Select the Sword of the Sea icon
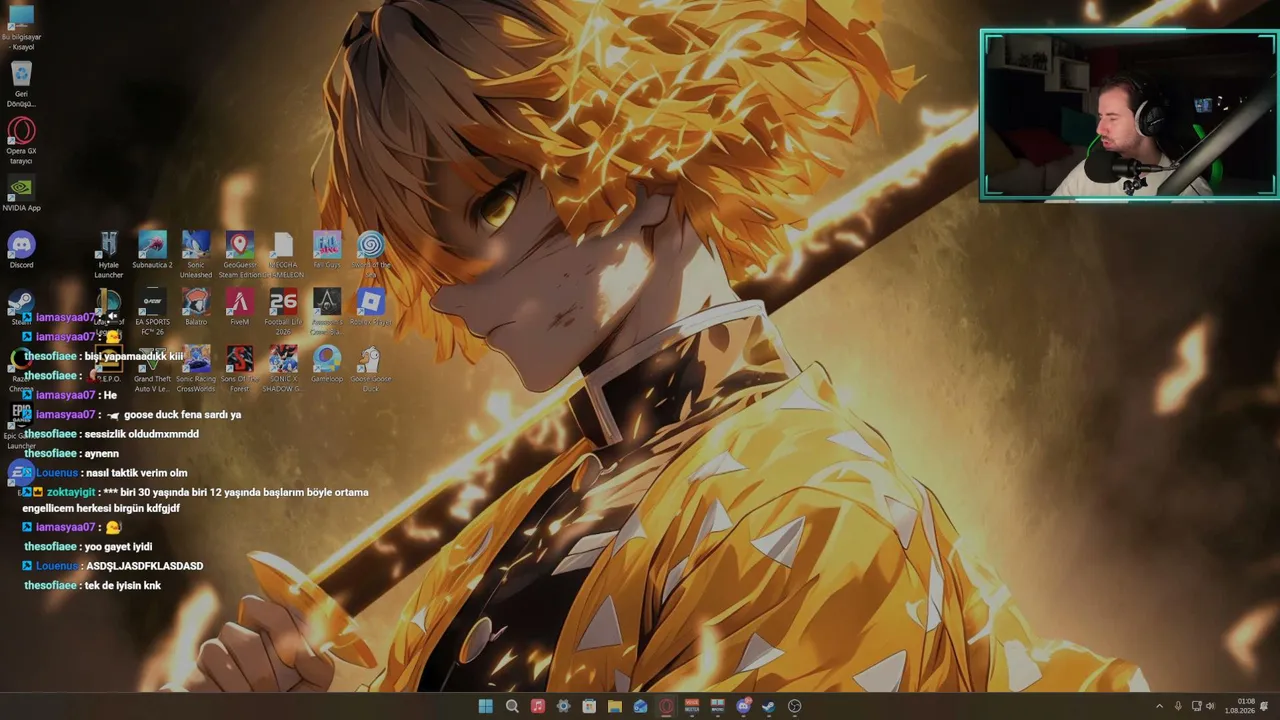Screen dimensions: 1280x720 coord(371,255)
